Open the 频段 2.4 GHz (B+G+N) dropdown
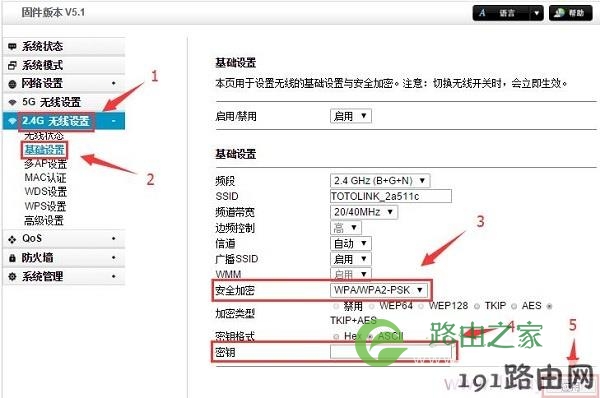This screenshot has width=600, height=398. pos(380,181)
